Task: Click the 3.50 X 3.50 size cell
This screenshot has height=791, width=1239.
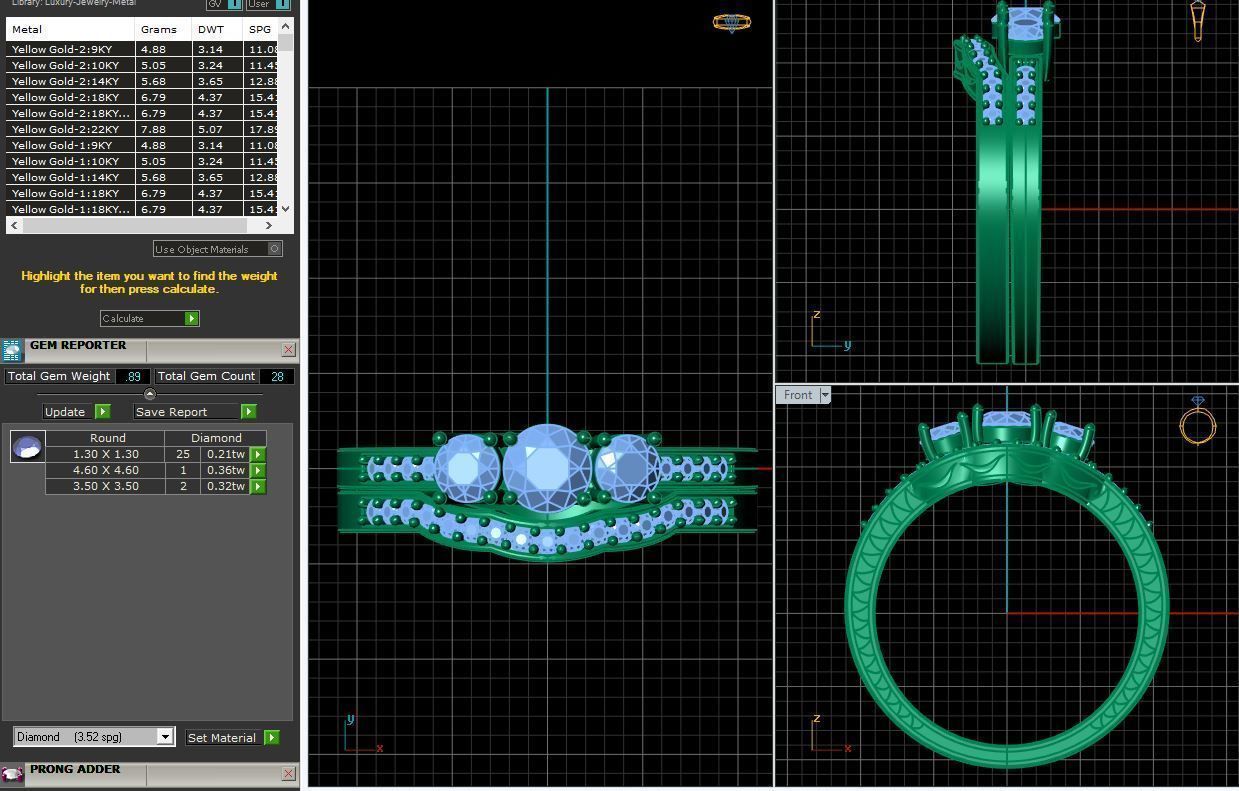Action: click(x=106, y=486)
